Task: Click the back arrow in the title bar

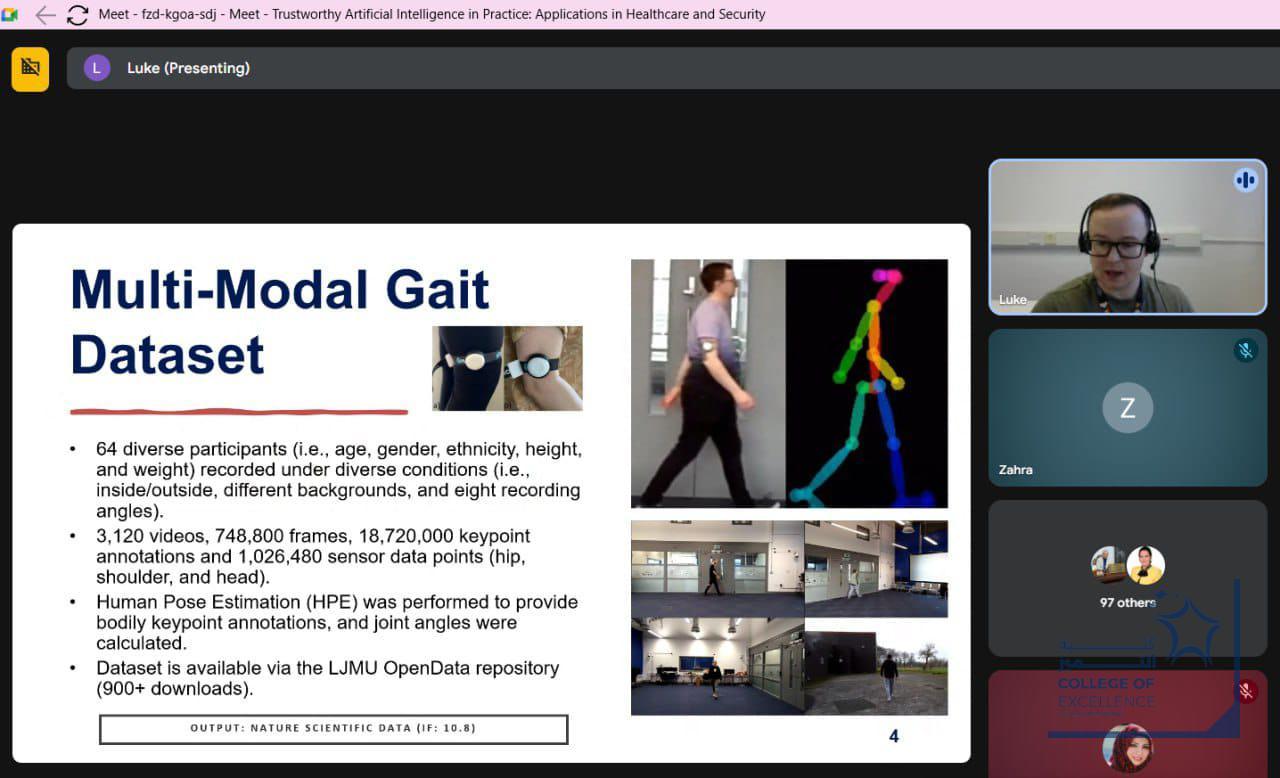Action: coord(45,15)
